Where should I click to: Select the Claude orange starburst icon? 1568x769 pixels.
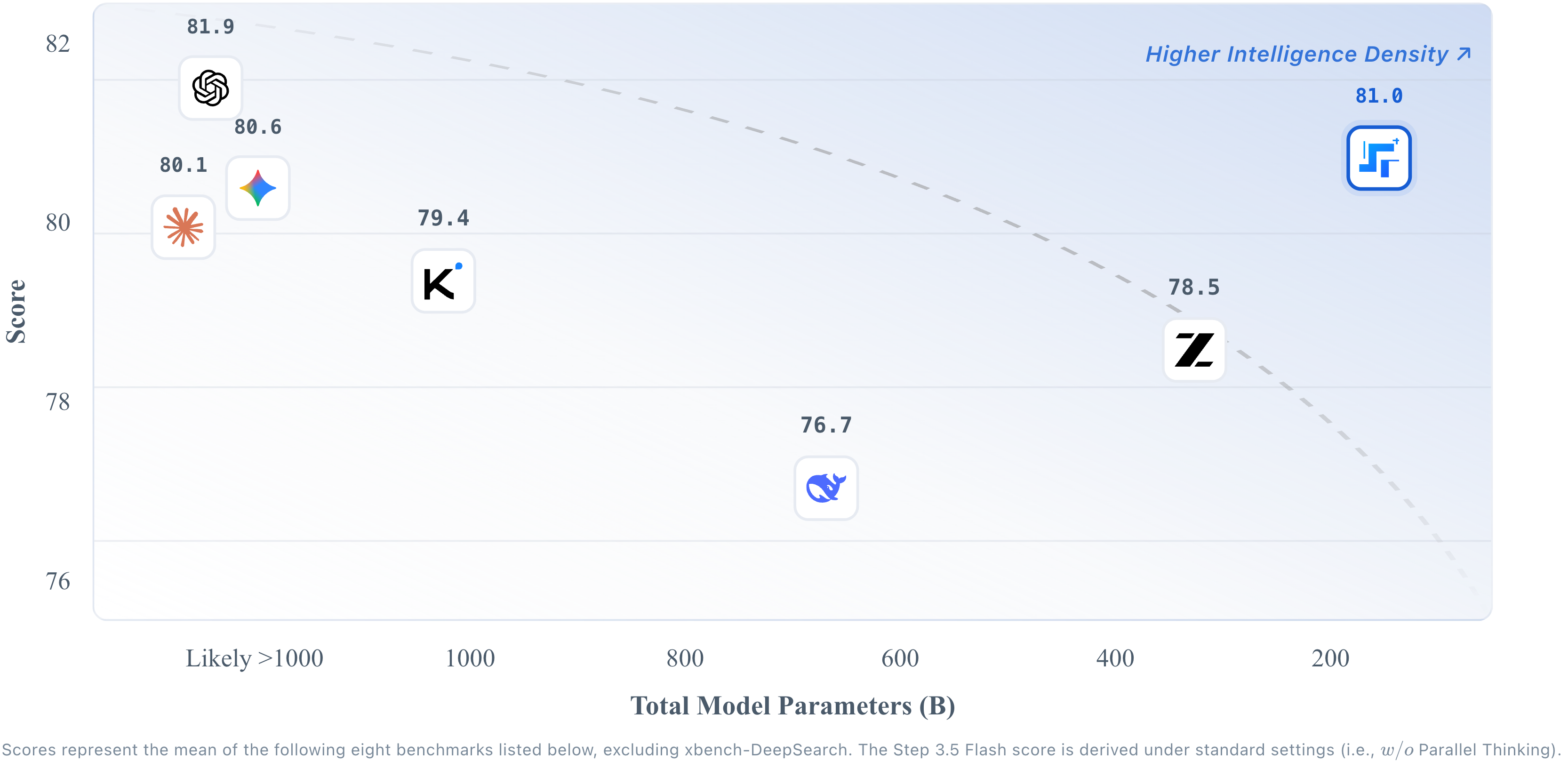(183, 227)
